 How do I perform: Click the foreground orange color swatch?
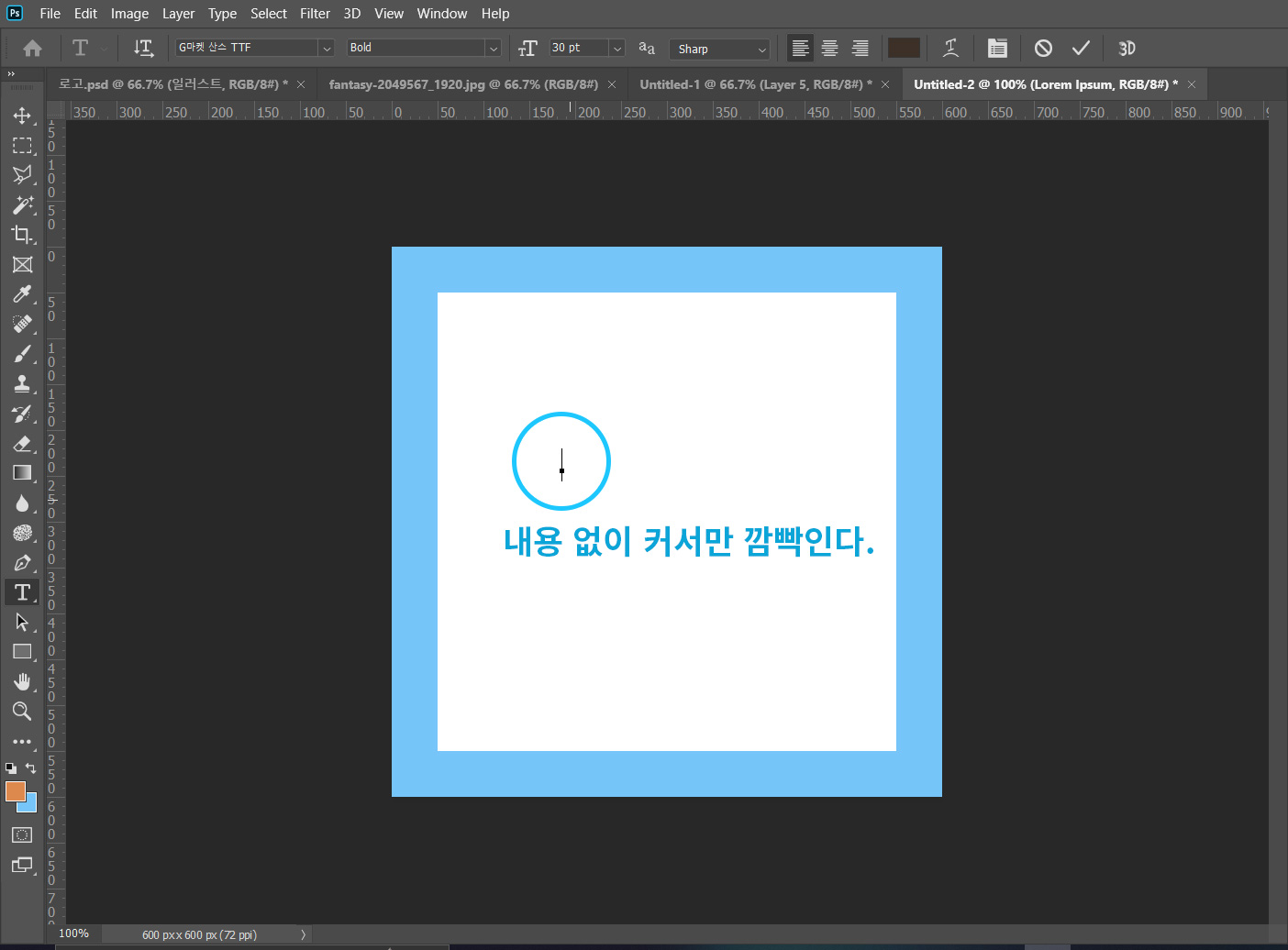click(x=14, y=790)
